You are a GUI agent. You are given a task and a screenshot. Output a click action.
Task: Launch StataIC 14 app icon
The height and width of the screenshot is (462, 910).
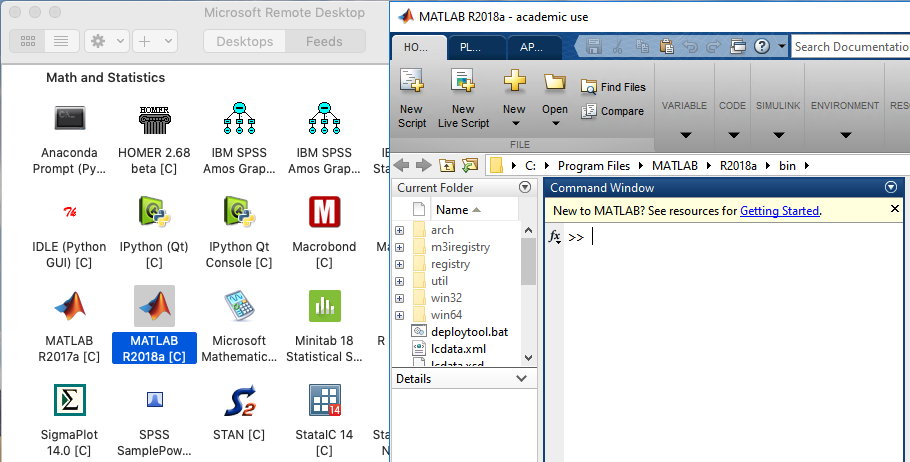[324, 400]
